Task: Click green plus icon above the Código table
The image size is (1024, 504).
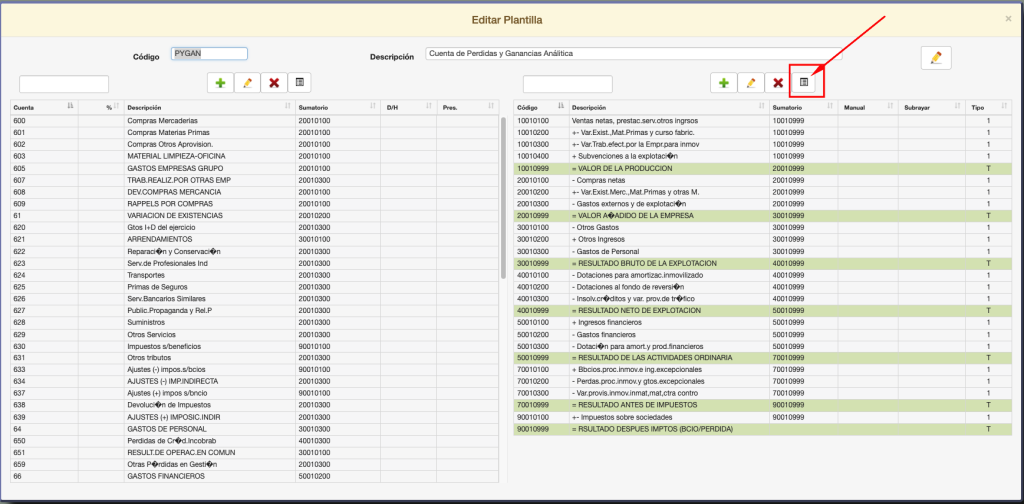Action: point(723,83)
